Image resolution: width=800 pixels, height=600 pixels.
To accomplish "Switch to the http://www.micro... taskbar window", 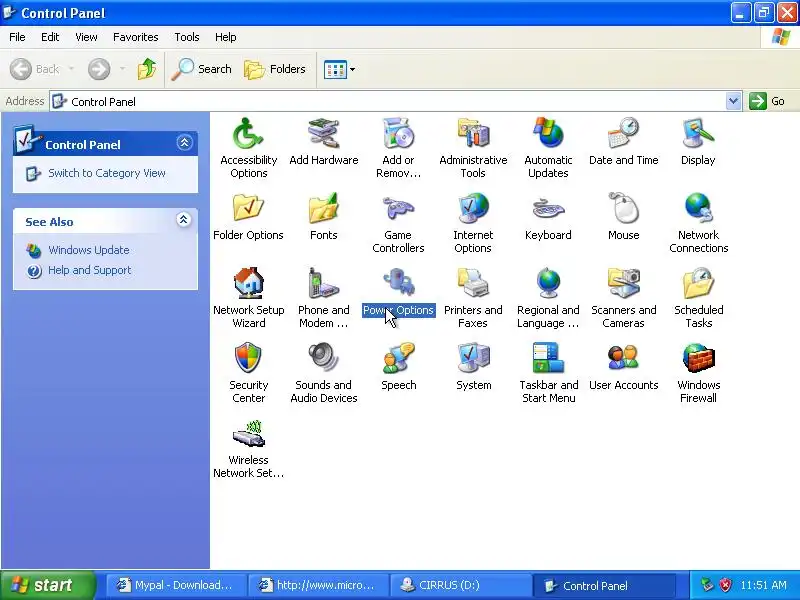I will 317,585.
